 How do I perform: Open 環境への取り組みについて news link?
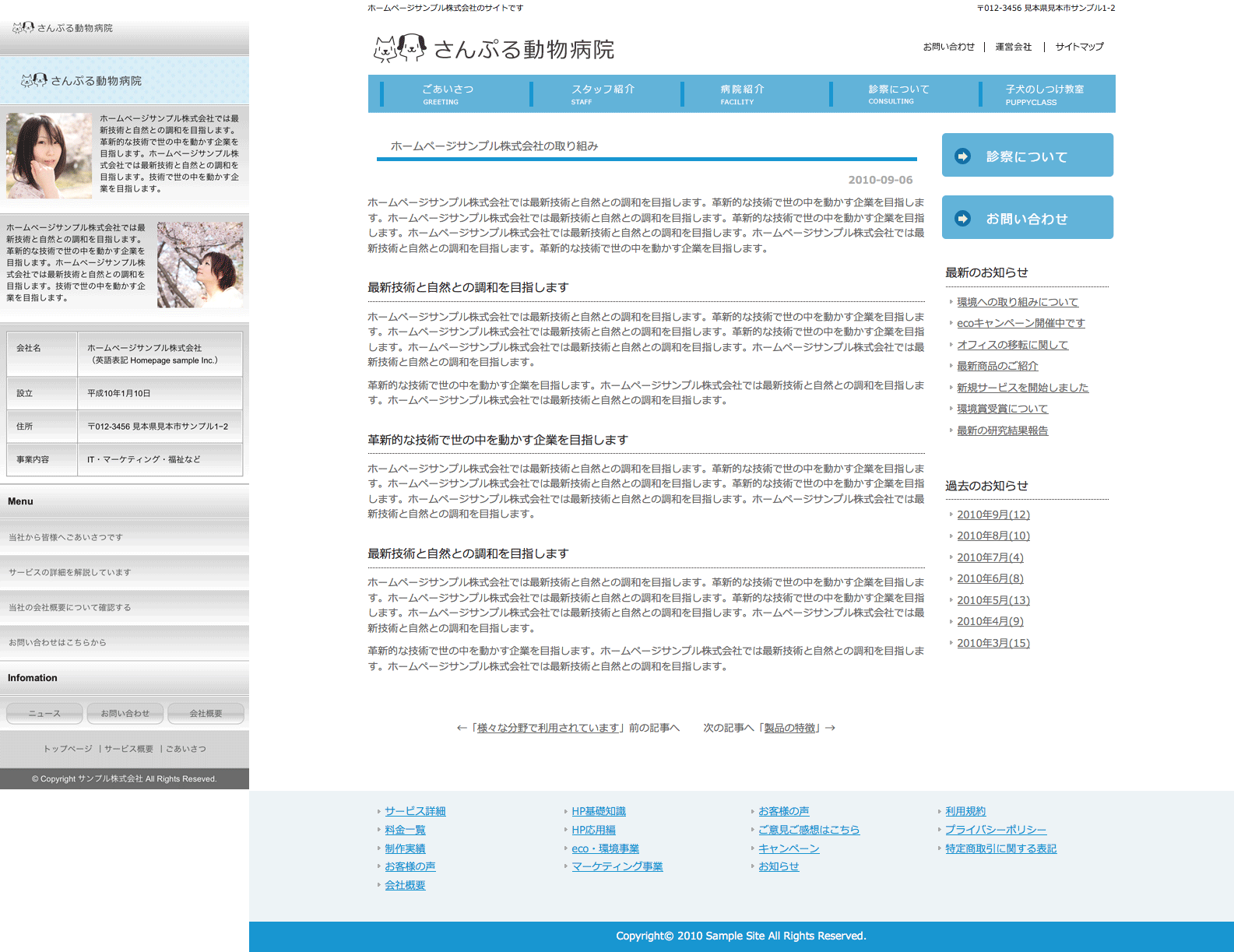click(1017, 302)
